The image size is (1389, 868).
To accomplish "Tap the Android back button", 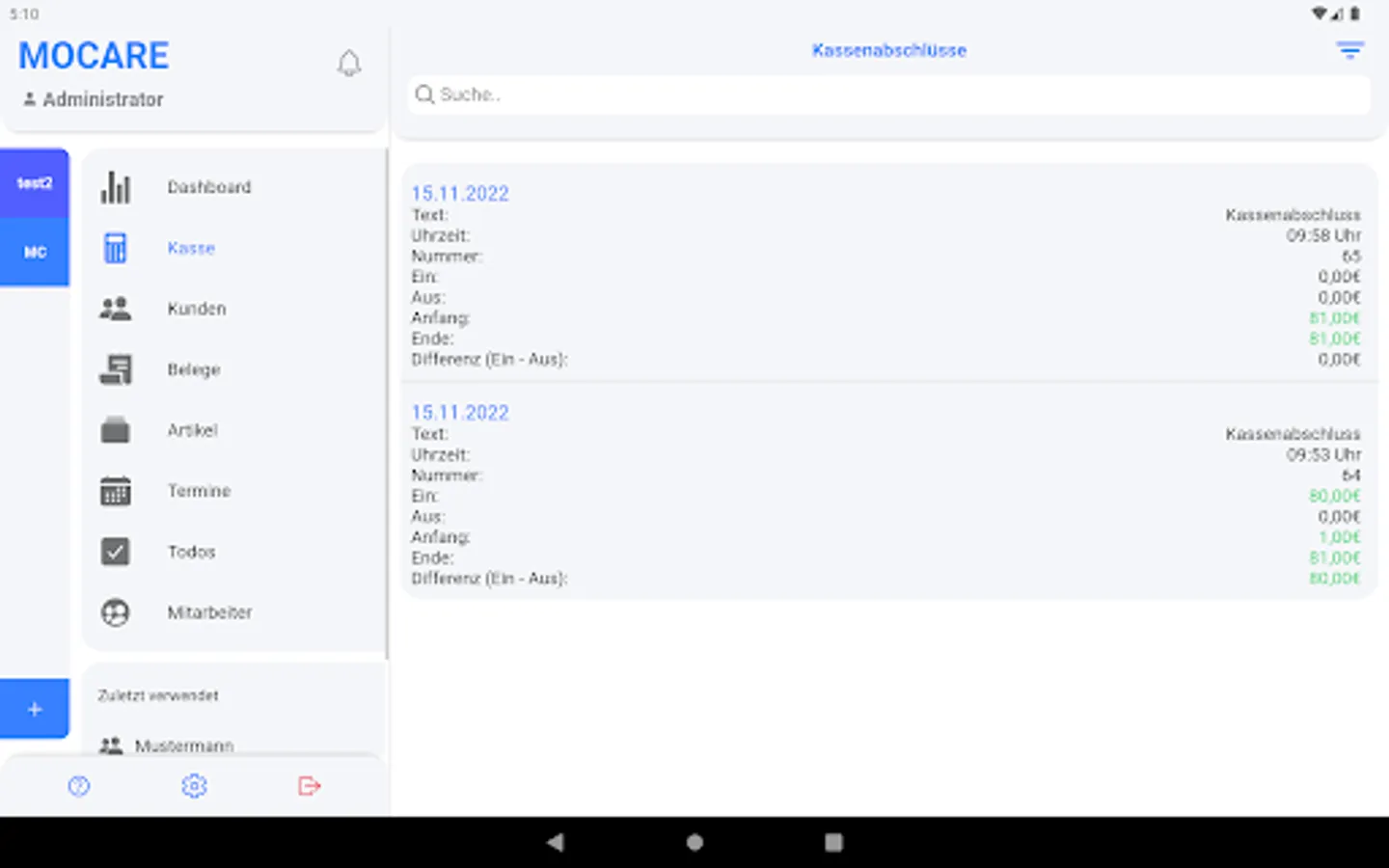I will [555, 842].
